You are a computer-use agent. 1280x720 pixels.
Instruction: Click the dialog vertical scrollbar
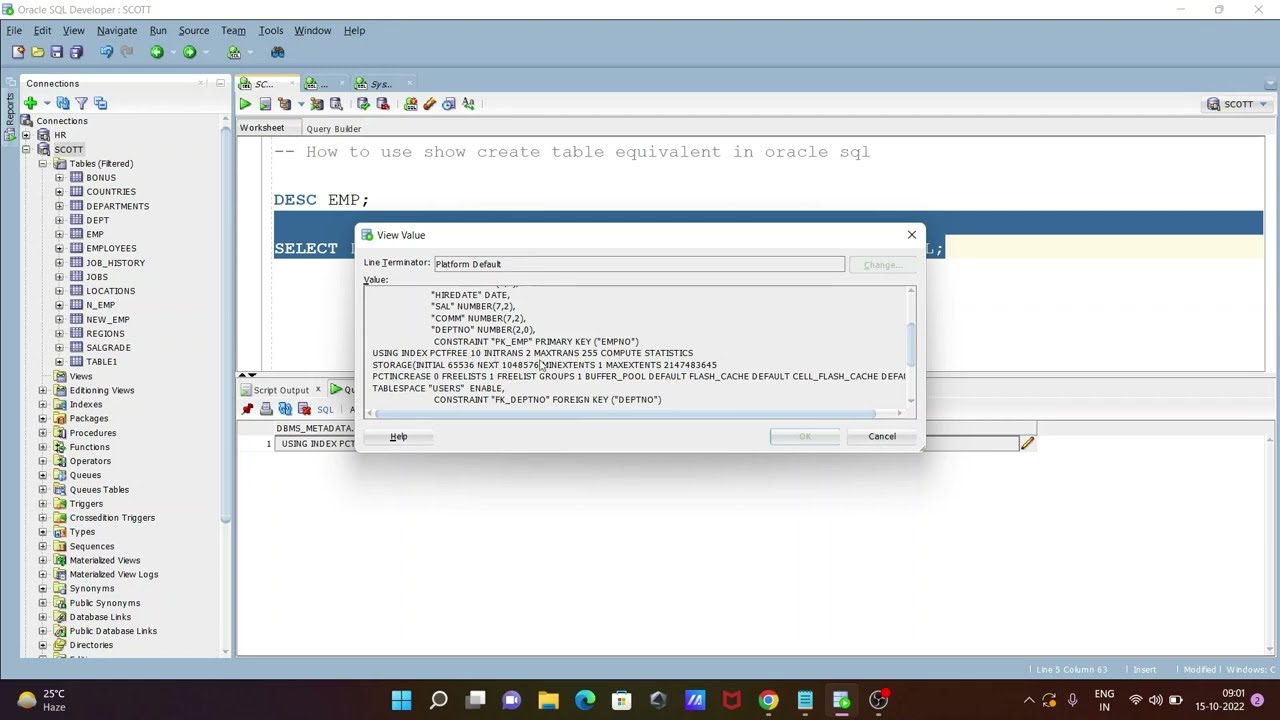[x=910, y=345]
